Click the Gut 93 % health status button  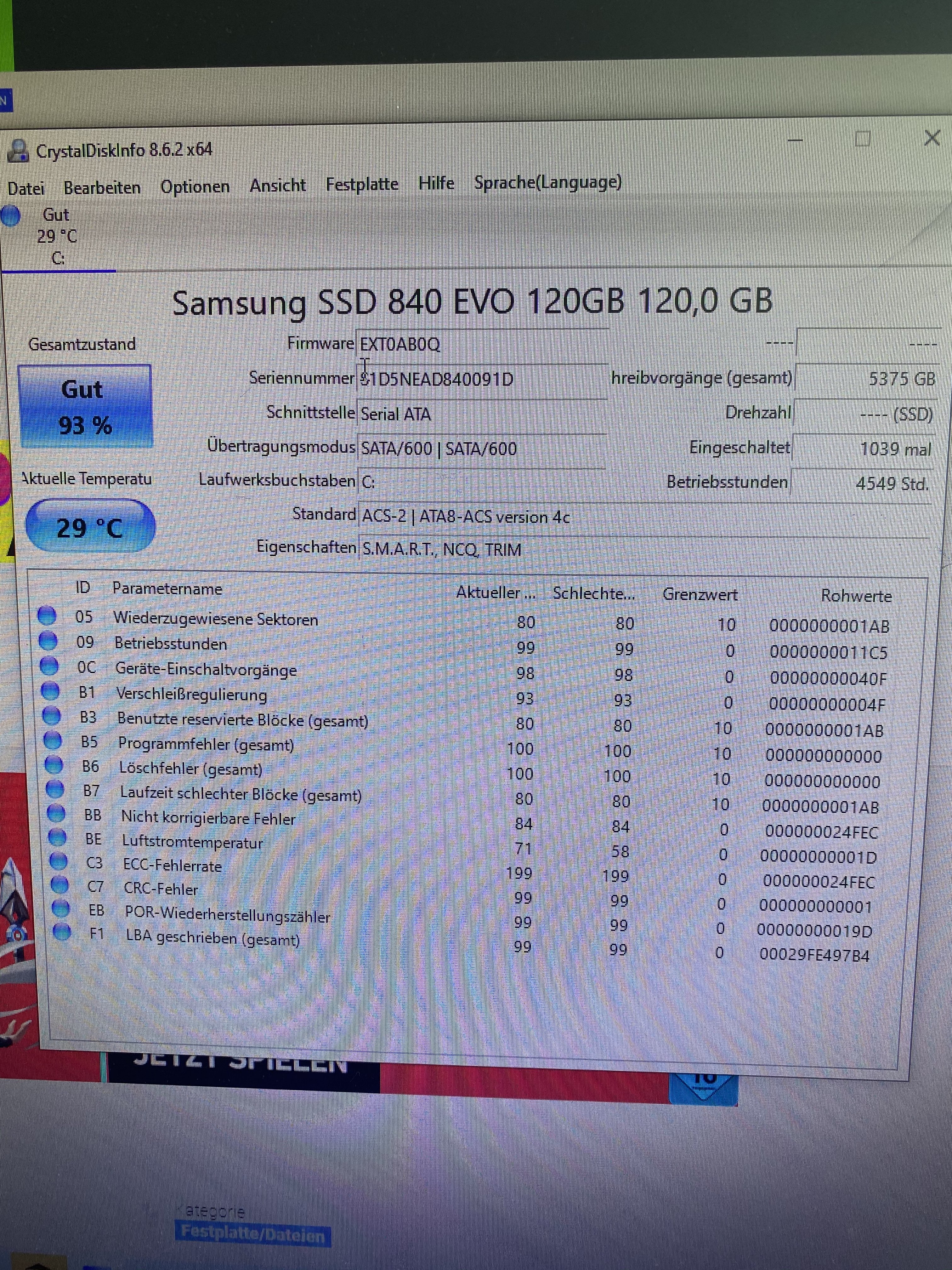coord(86,407)
